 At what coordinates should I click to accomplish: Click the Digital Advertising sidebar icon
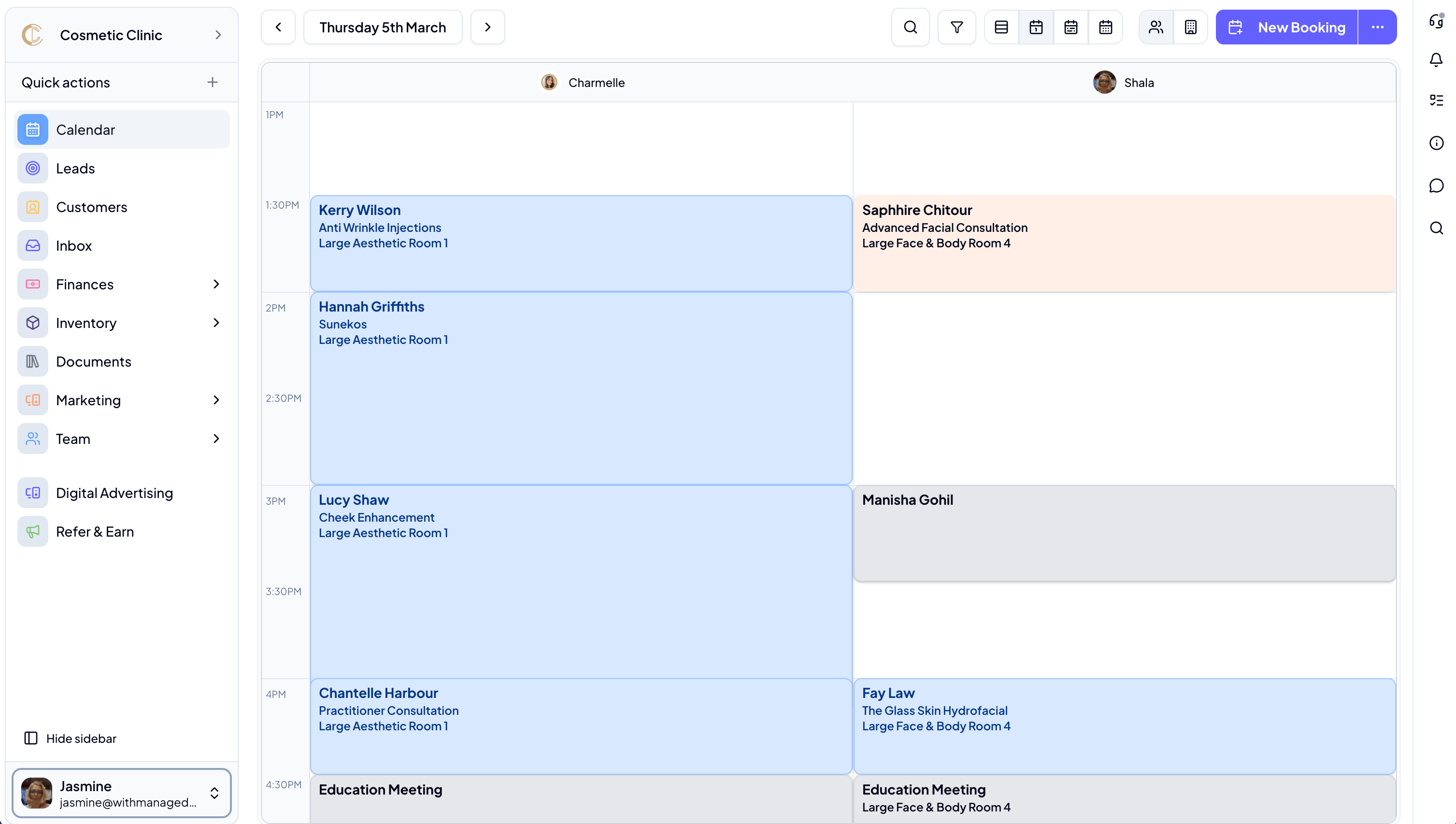(33, 493)
